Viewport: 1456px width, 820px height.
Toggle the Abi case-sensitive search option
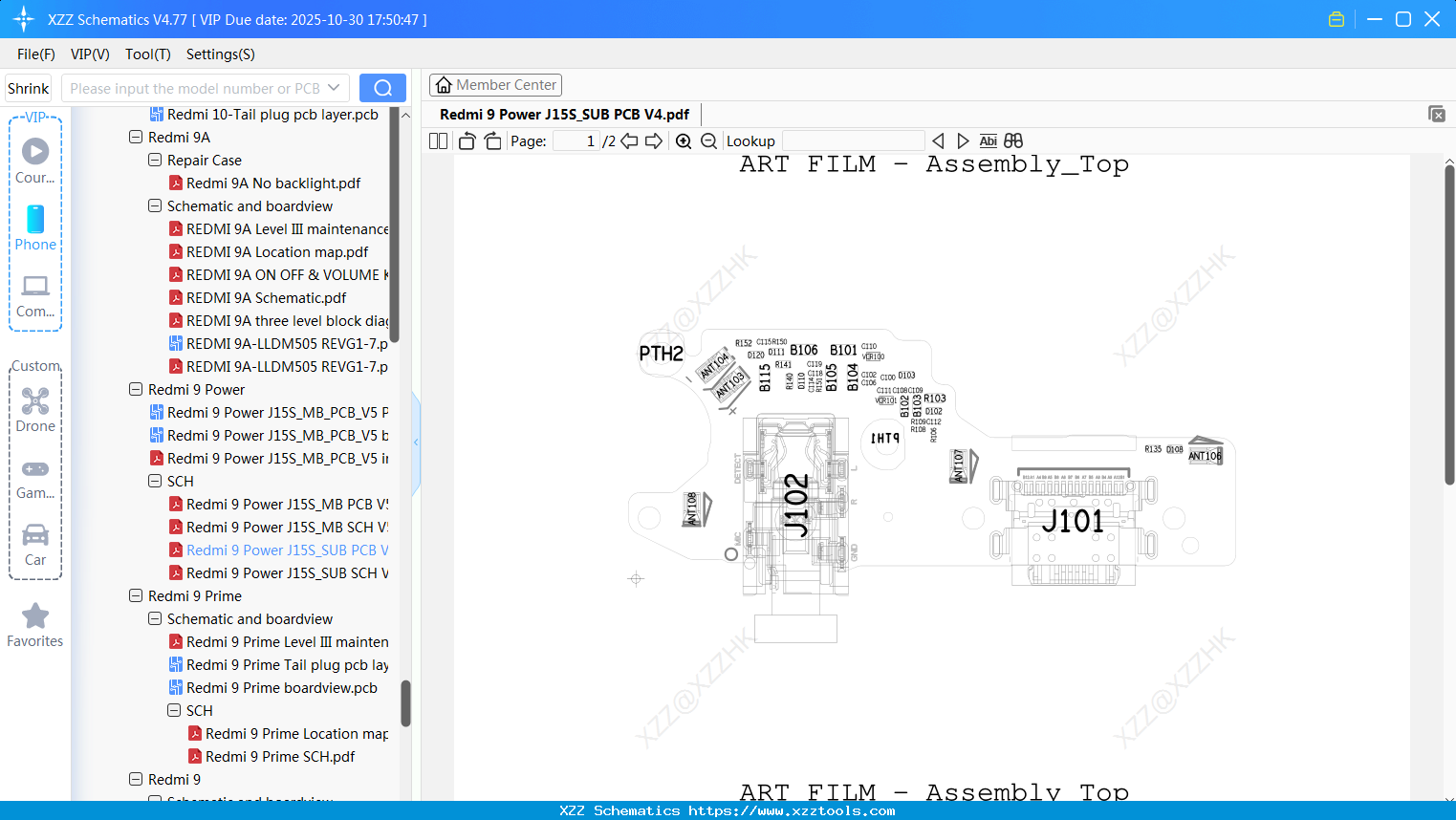pos(988,140)
